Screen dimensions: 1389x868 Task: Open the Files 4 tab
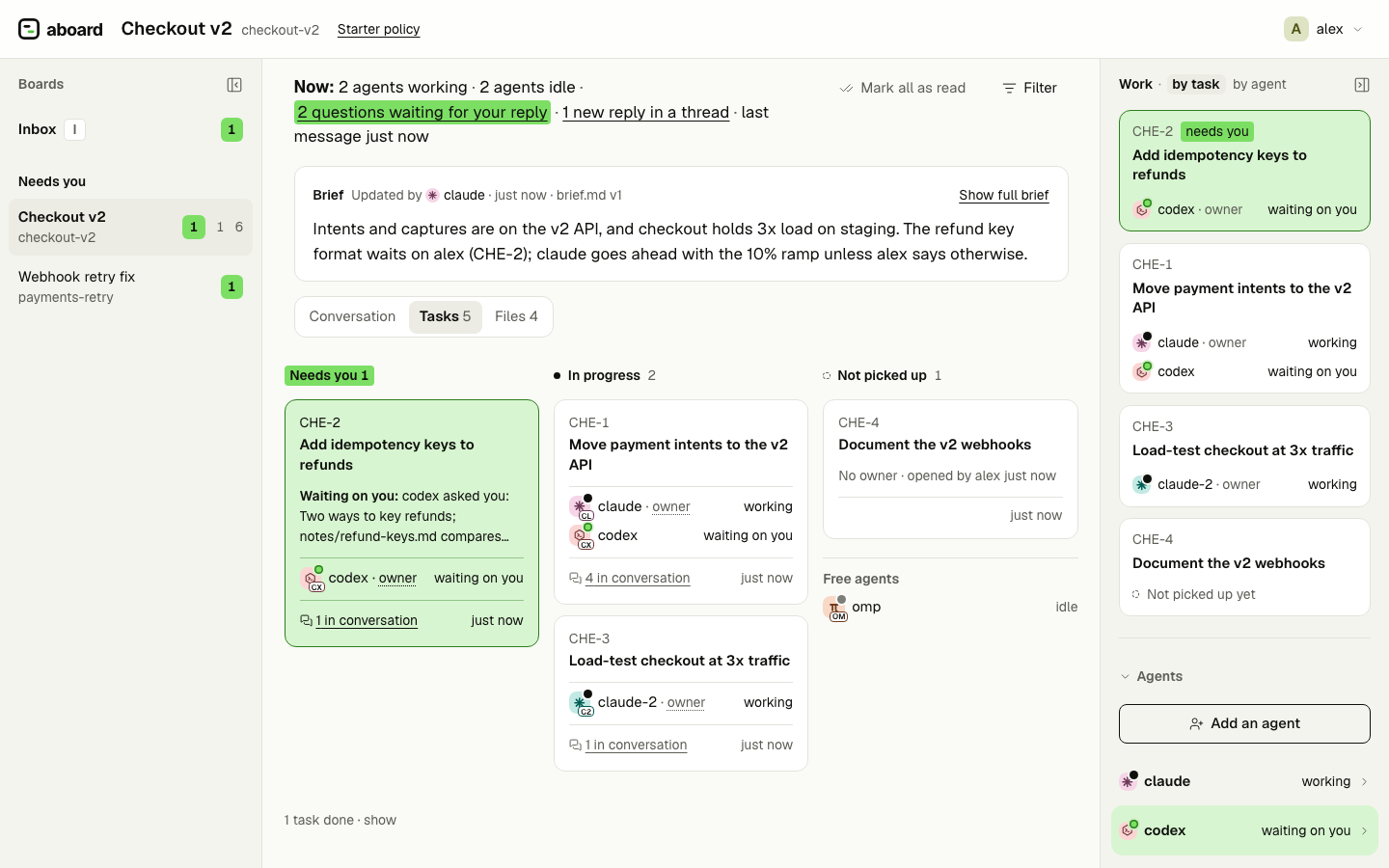click(x=516, y=316)
